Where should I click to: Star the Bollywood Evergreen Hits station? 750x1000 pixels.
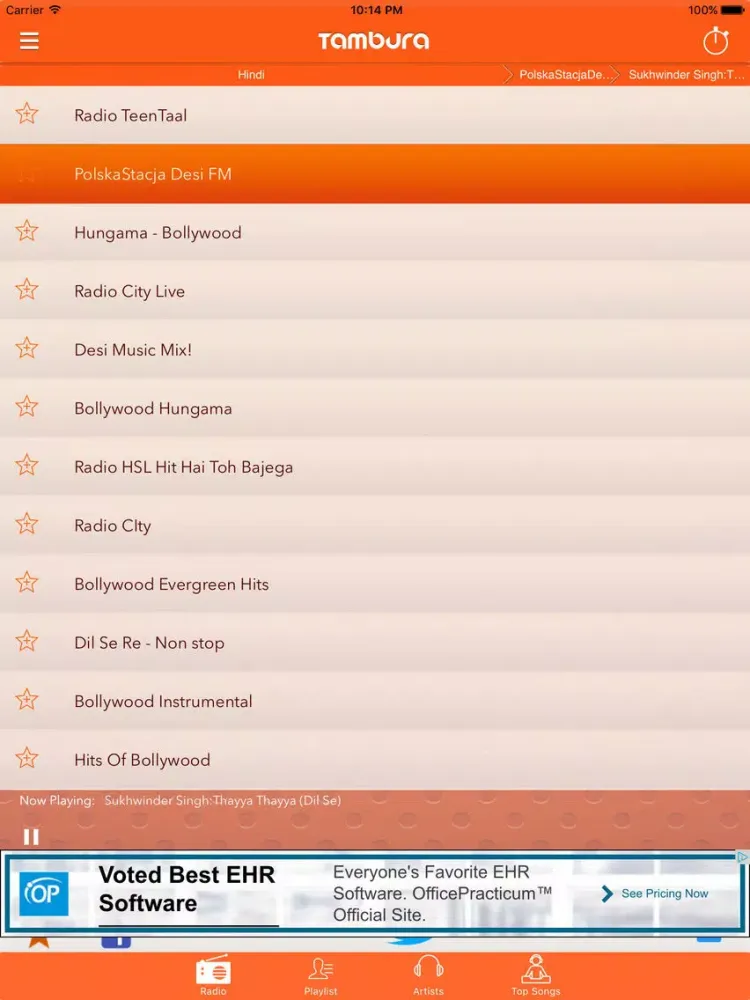coord(27,584)
